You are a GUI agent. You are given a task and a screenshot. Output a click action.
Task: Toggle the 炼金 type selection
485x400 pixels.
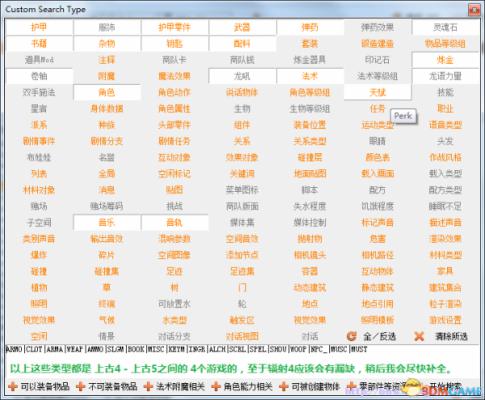(x=445, y=60)
